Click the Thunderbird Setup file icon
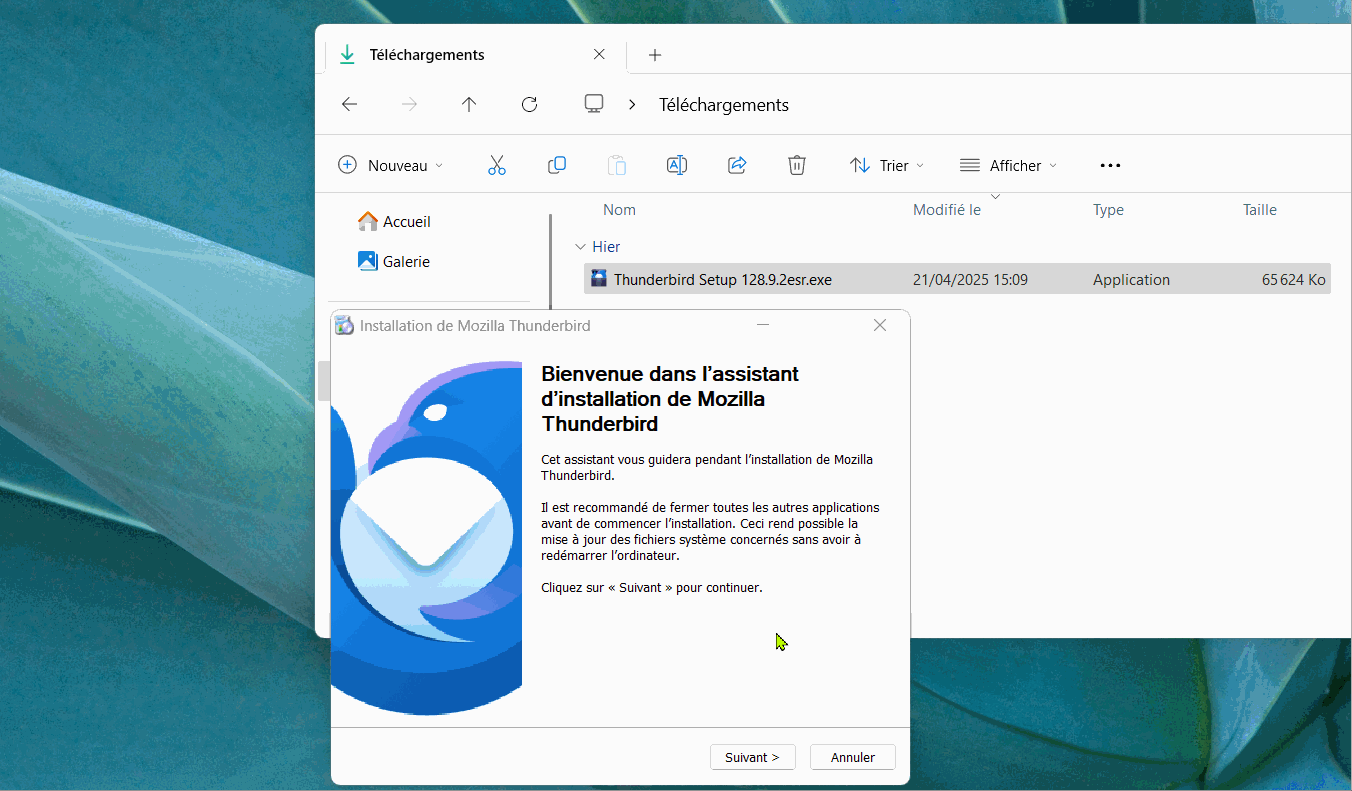Viewport: 1352px width, 791px height. 598,279
